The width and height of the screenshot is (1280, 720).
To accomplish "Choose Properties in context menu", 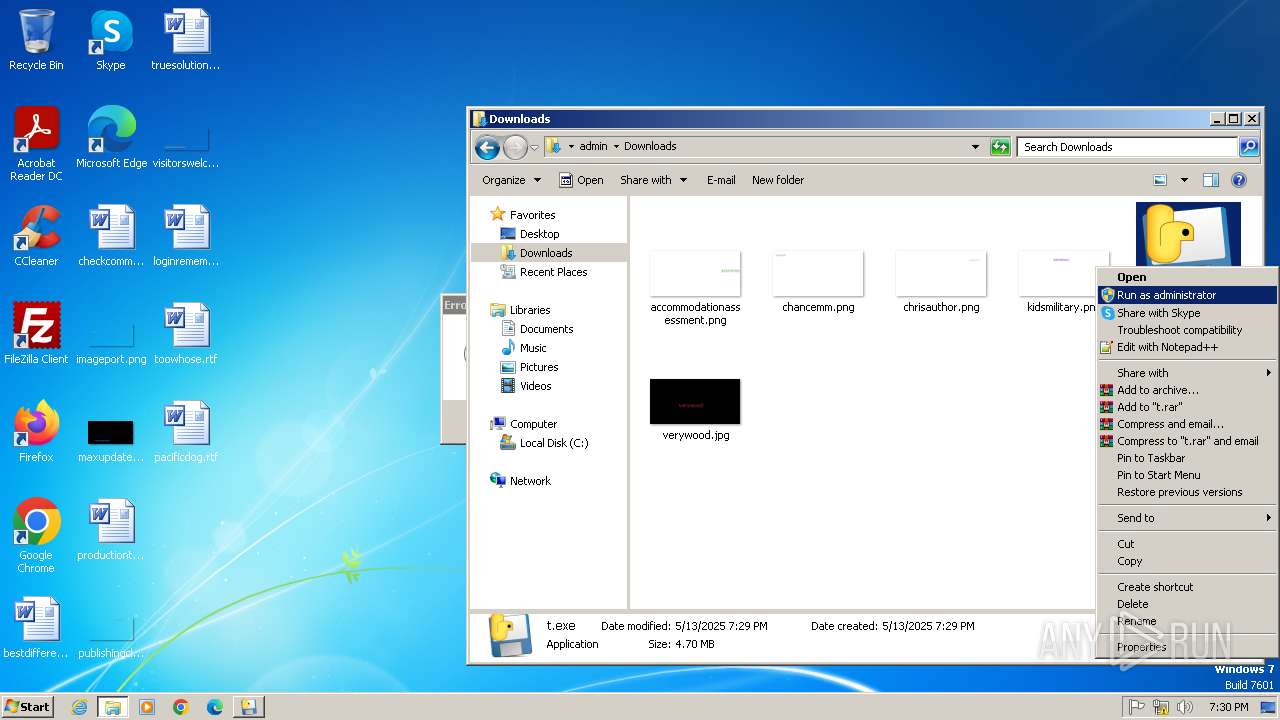I will click(1187, 647).
